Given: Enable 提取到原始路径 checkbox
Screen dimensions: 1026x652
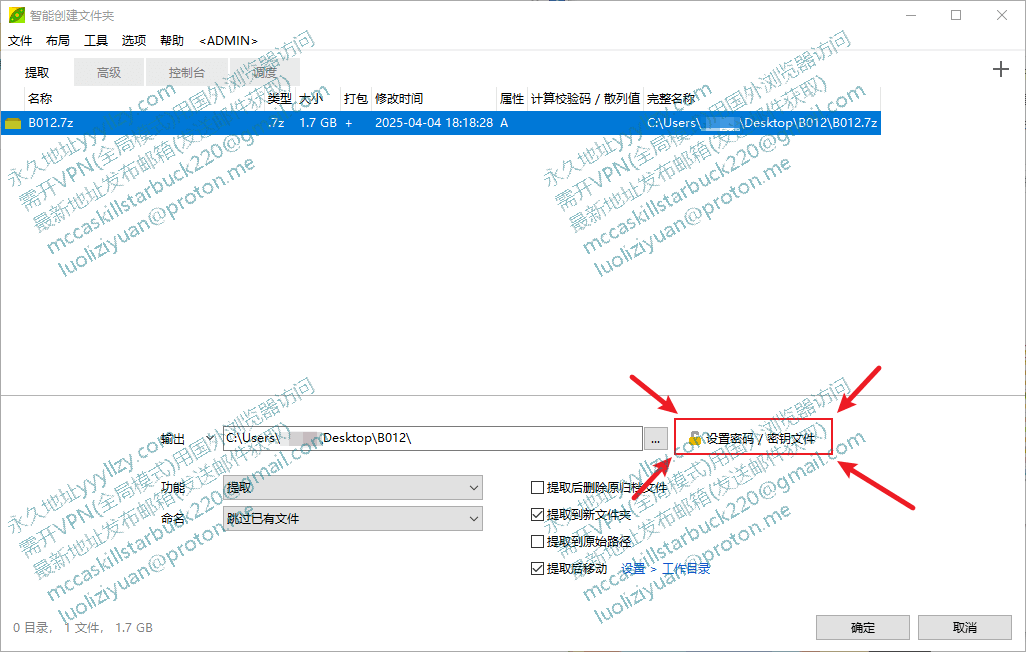Looking at the screenshot, I should click(537, 541).
